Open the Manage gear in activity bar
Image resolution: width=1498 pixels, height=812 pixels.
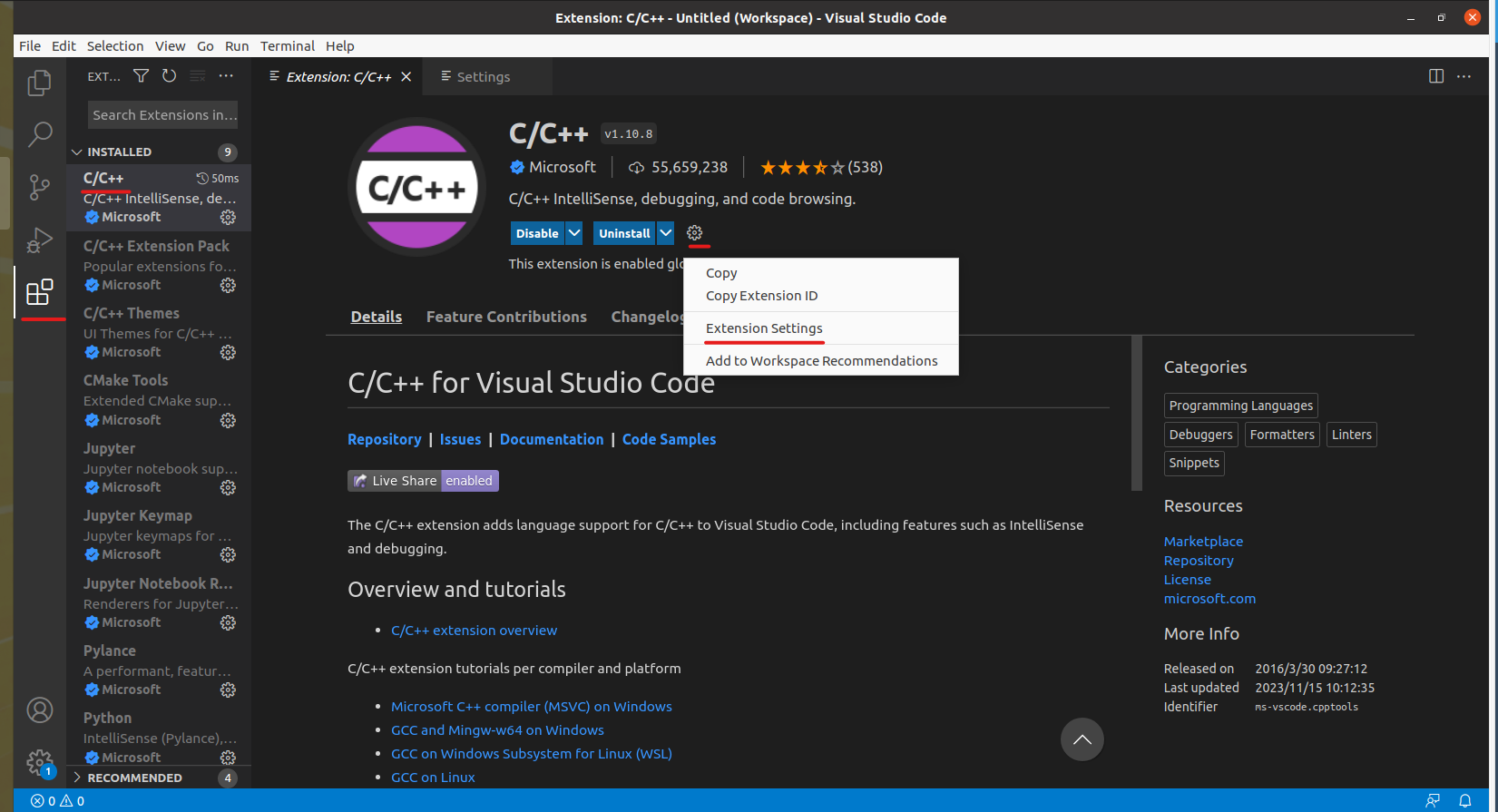tap(39, 763)
